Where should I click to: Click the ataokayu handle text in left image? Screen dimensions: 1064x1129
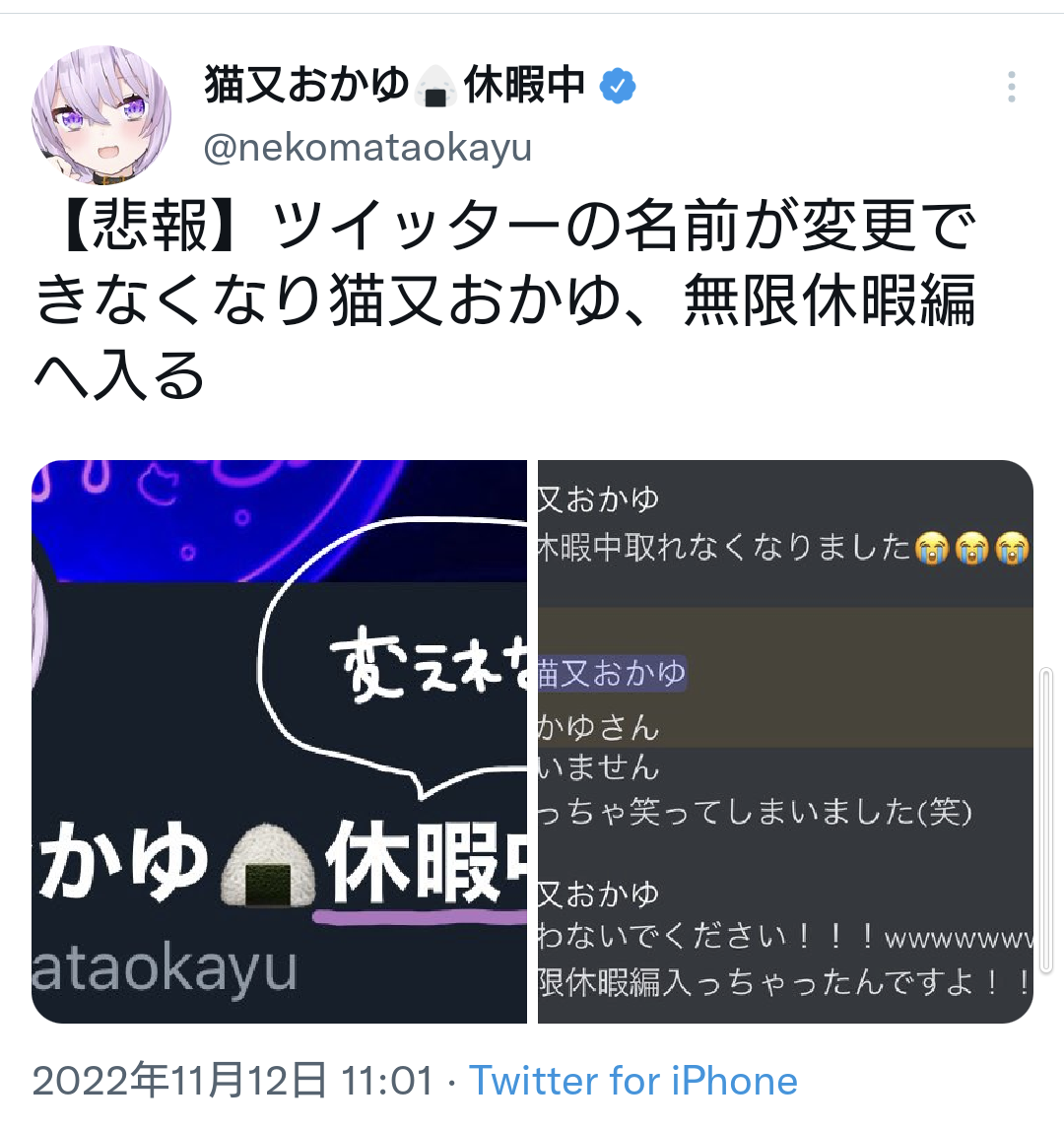tap(165, 969)
